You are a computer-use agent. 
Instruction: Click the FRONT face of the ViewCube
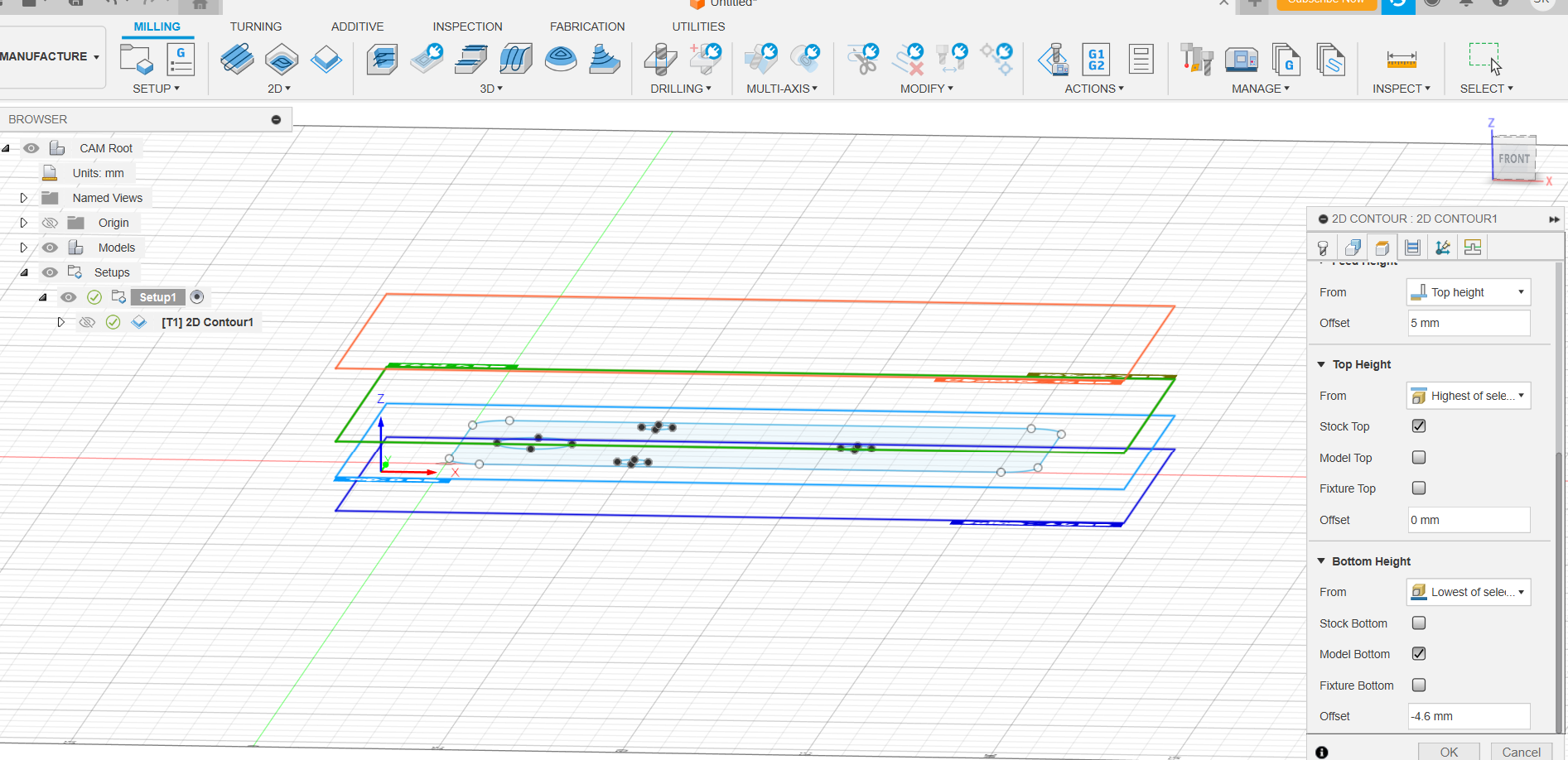point(1514,158)
